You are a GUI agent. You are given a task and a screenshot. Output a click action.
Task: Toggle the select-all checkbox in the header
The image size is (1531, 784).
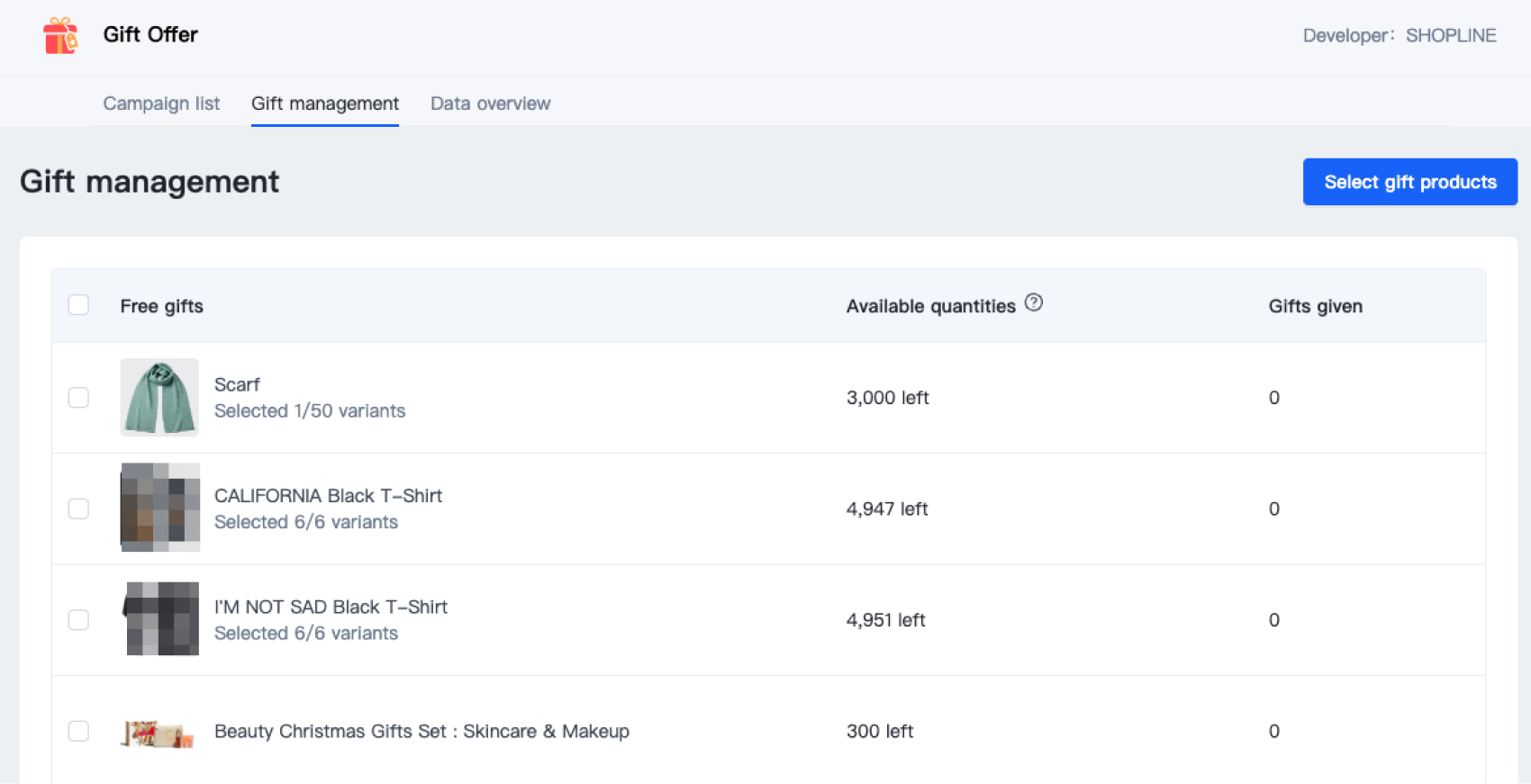[78, 305]
